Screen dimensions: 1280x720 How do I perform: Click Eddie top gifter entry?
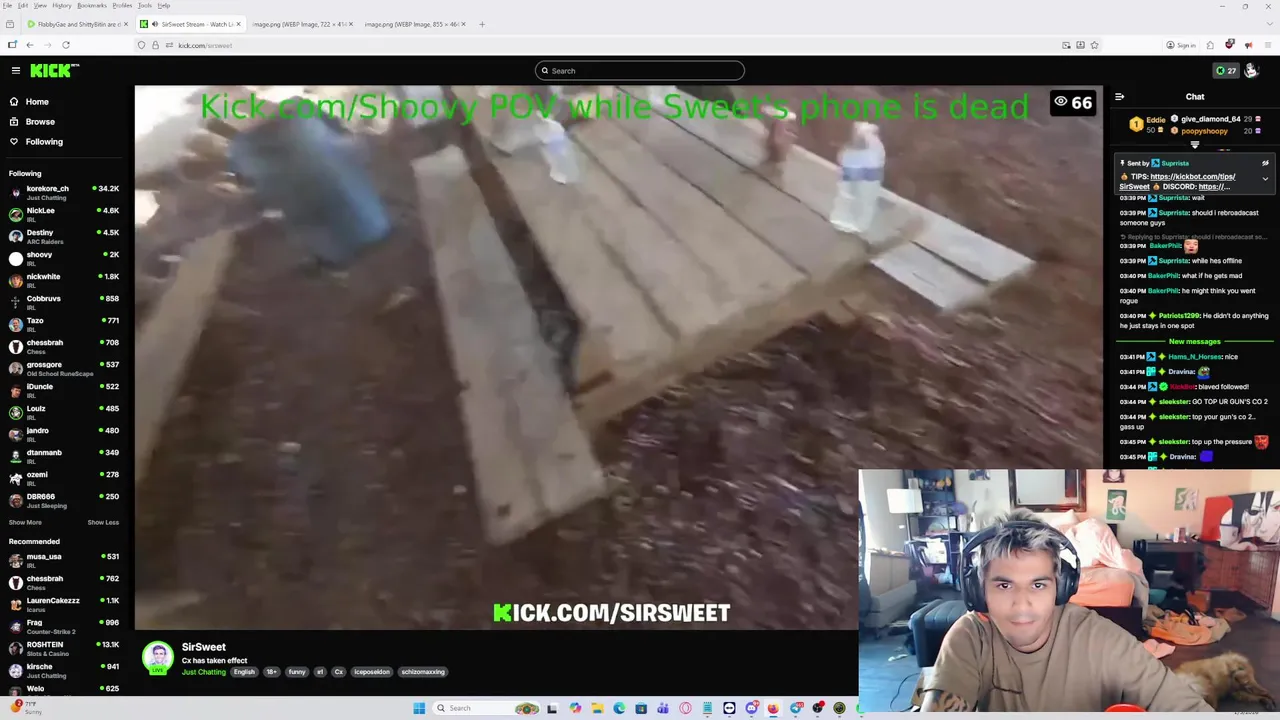(1146, 125)
